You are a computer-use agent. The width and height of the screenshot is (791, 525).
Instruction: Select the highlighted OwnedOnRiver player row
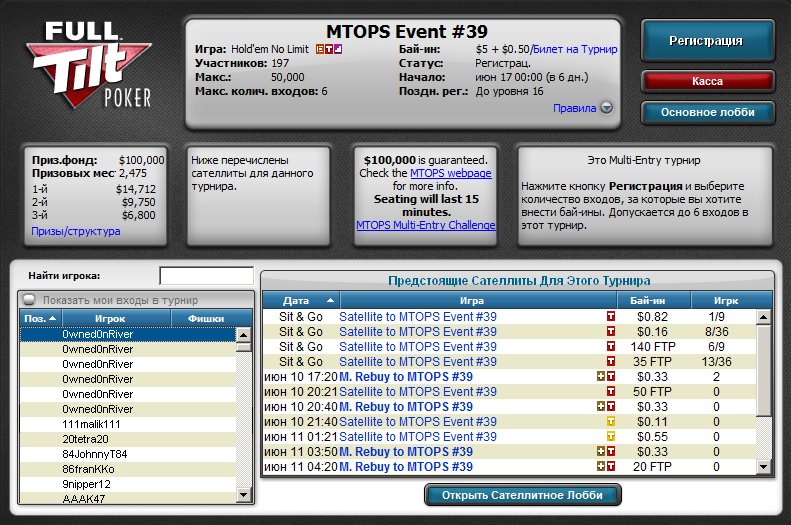click(128, 334)
